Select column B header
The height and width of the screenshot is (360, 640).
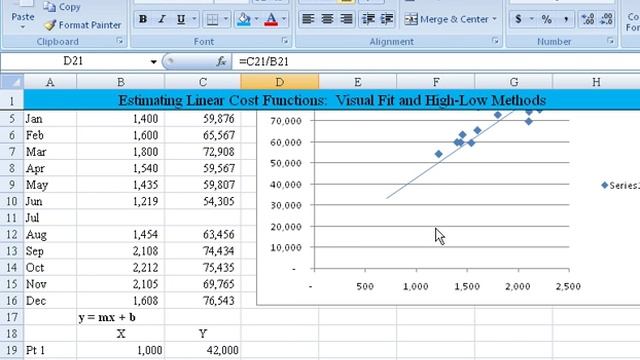[121, 82]
